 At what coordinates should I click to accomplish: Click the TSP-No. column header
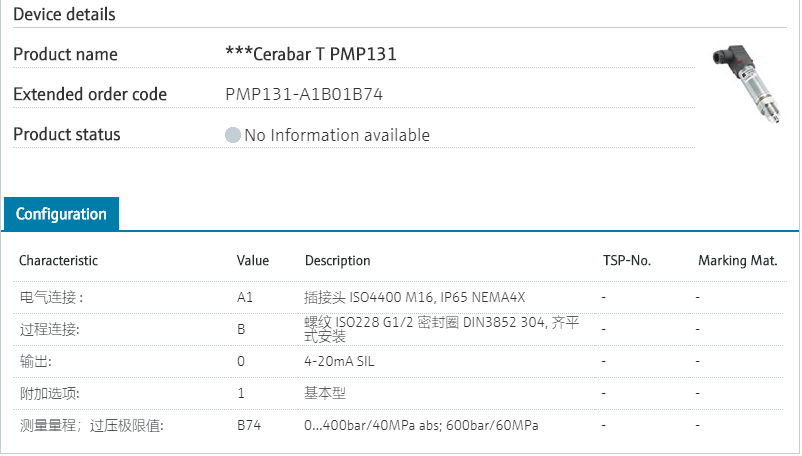[626, 261]
